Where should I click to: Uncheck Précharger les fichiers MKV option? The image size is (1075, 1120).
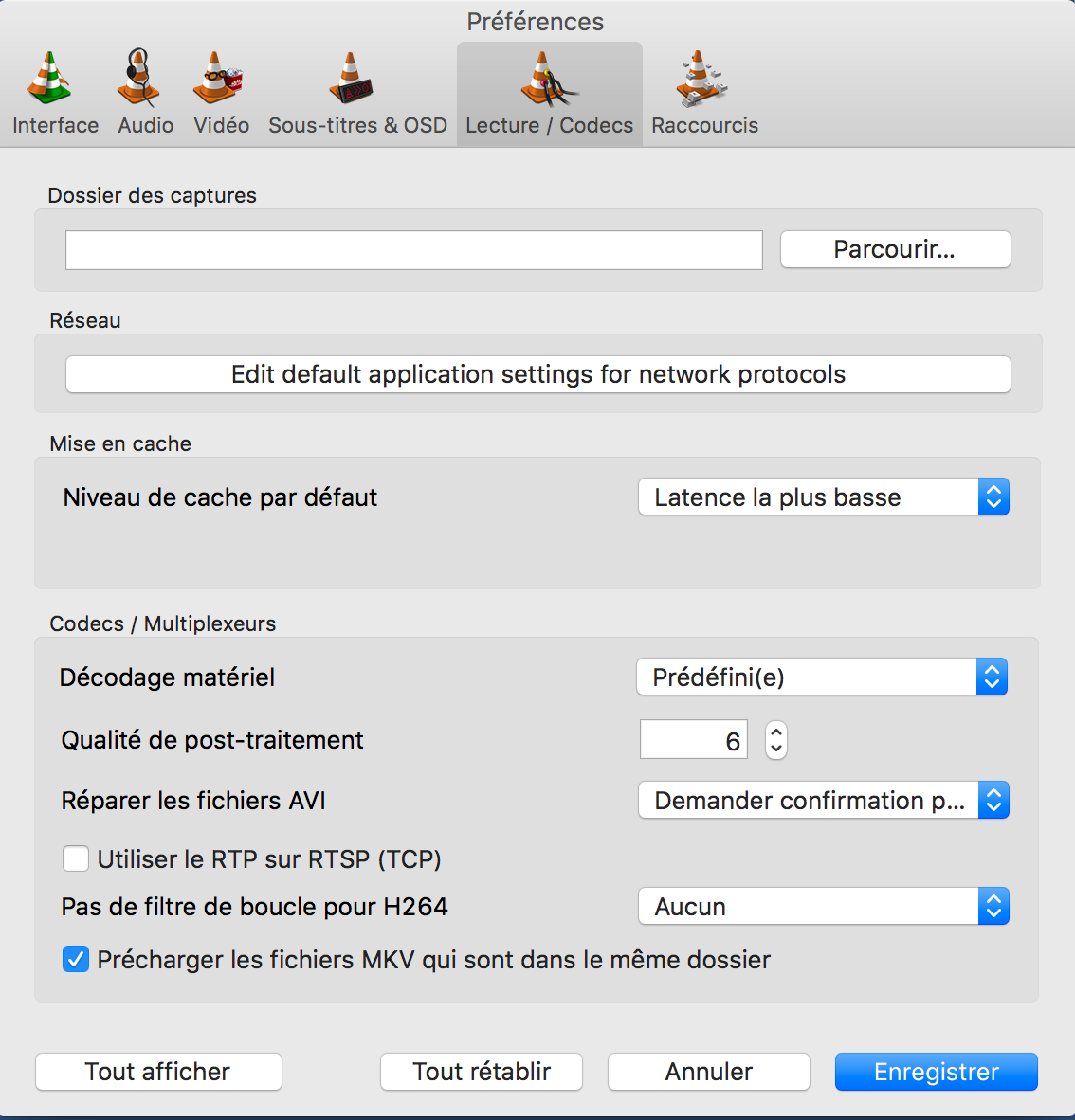[76, 959]
